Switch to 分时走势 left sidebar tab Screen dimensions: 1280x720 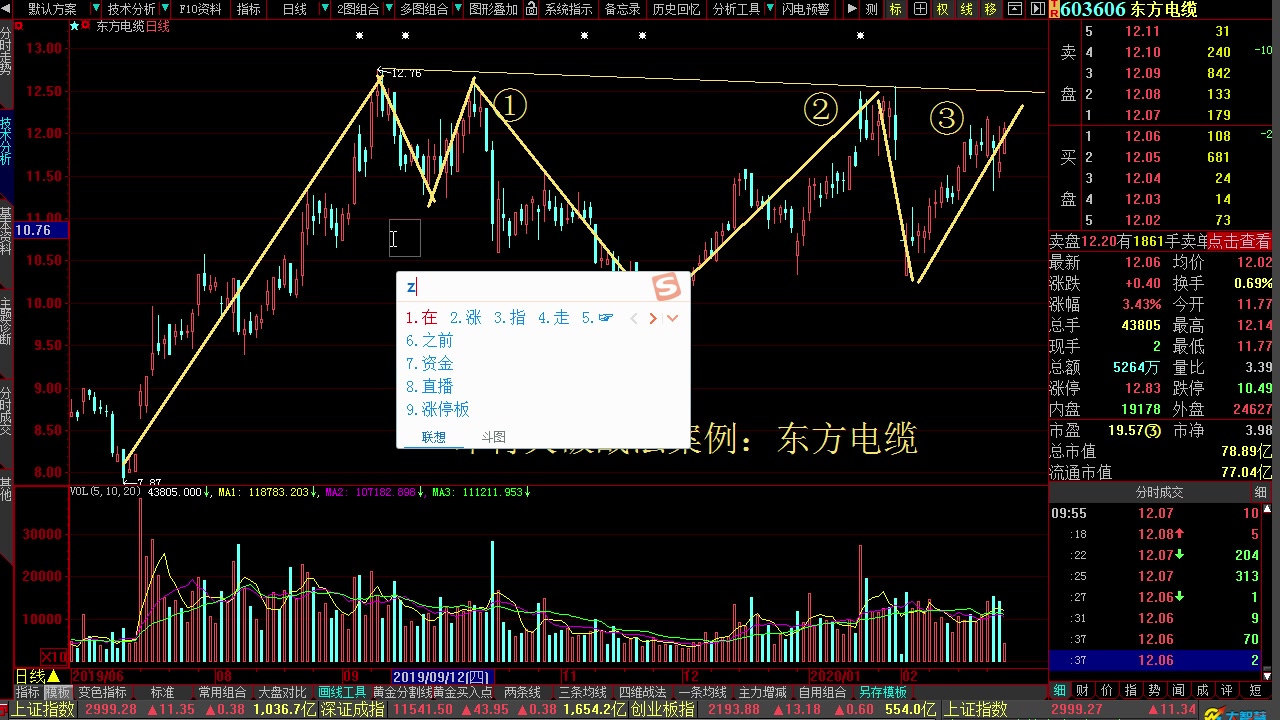point(6,51)
